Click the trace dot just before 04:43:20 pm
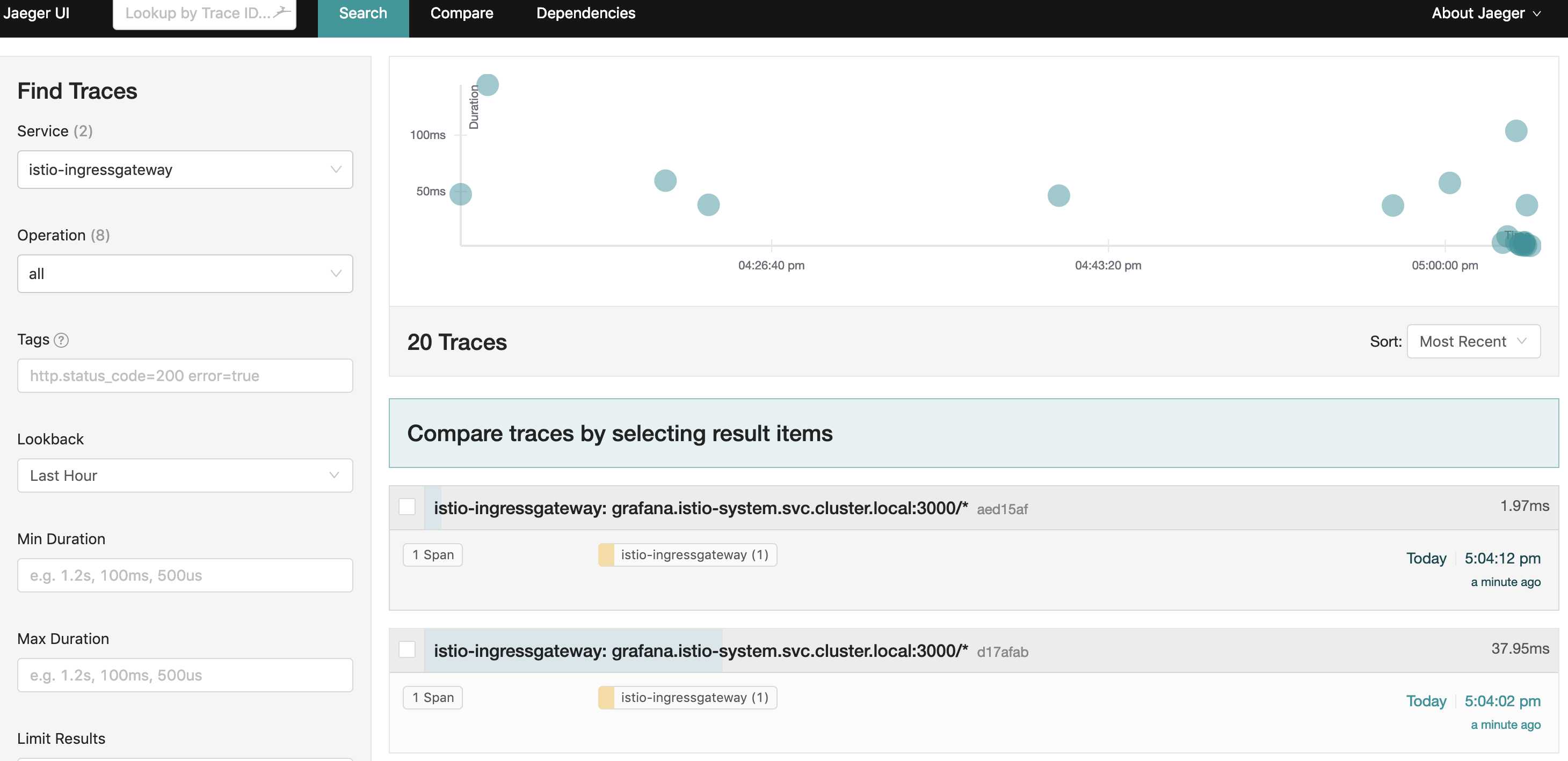Screen dimensions: 1568x761 (x=1058, y=196)
